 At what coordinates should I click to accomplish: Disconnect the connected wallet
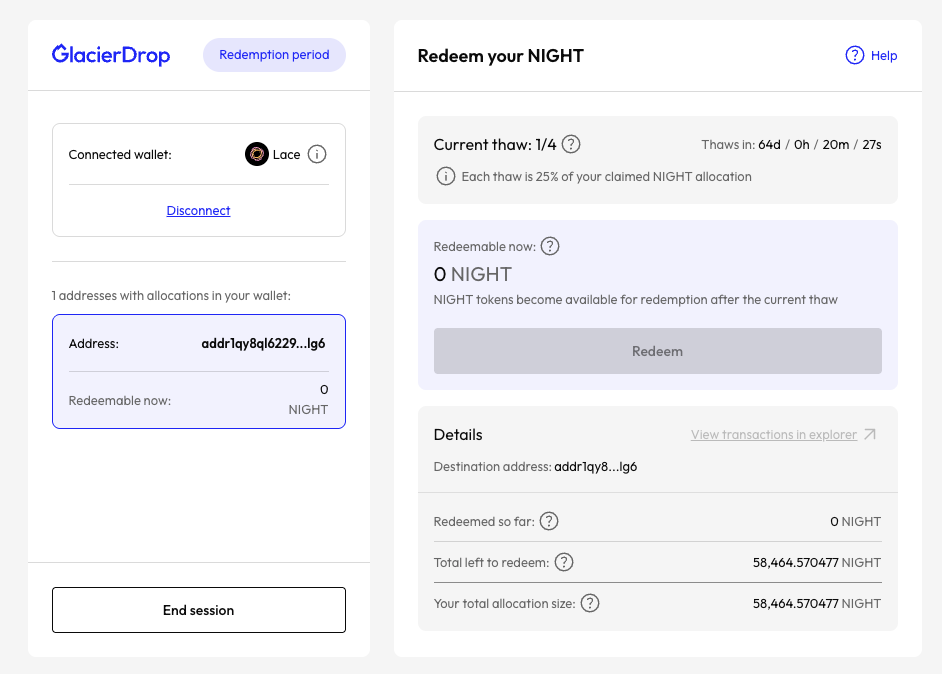point(198,211)
